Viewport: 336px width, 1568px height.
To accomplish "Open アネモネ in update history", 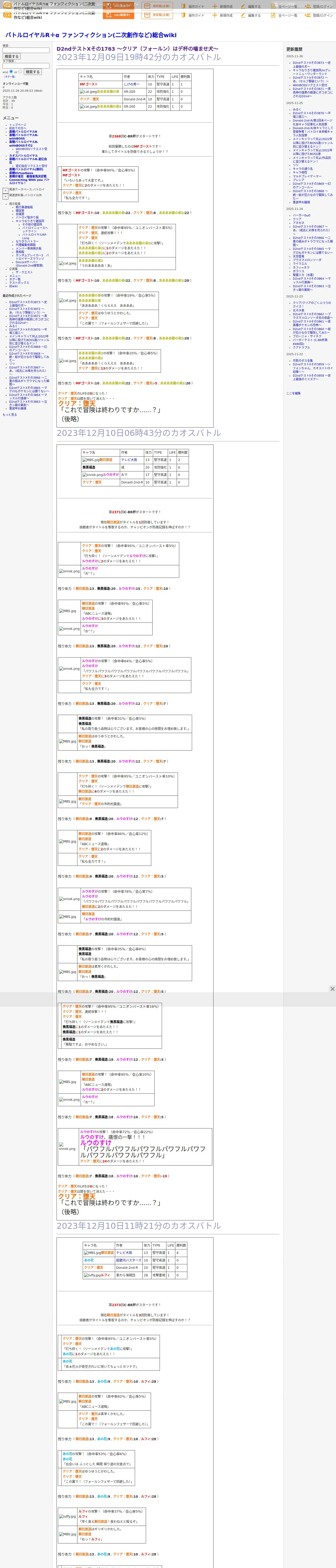I will coord(298,223).
